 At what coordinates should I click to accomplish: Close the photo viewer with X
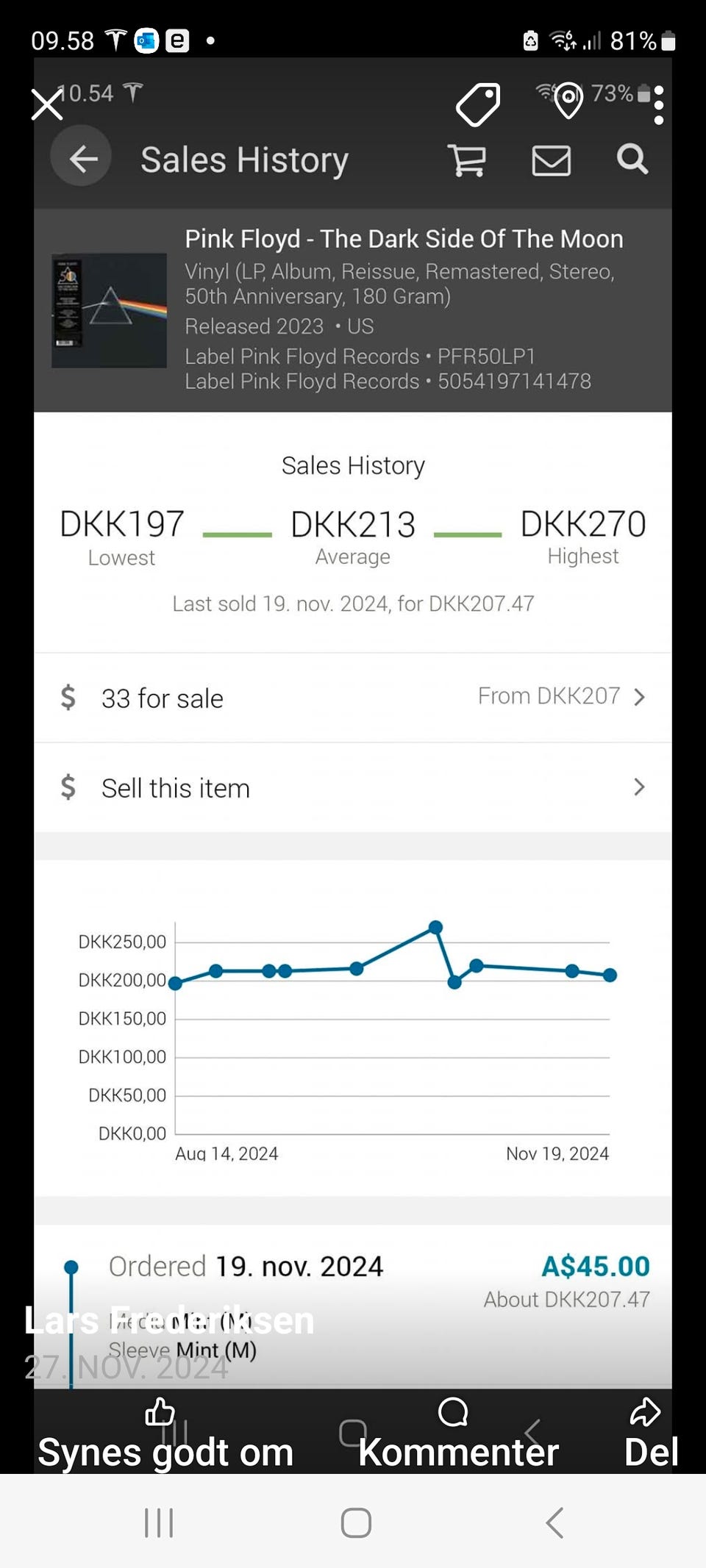(47, 104)
